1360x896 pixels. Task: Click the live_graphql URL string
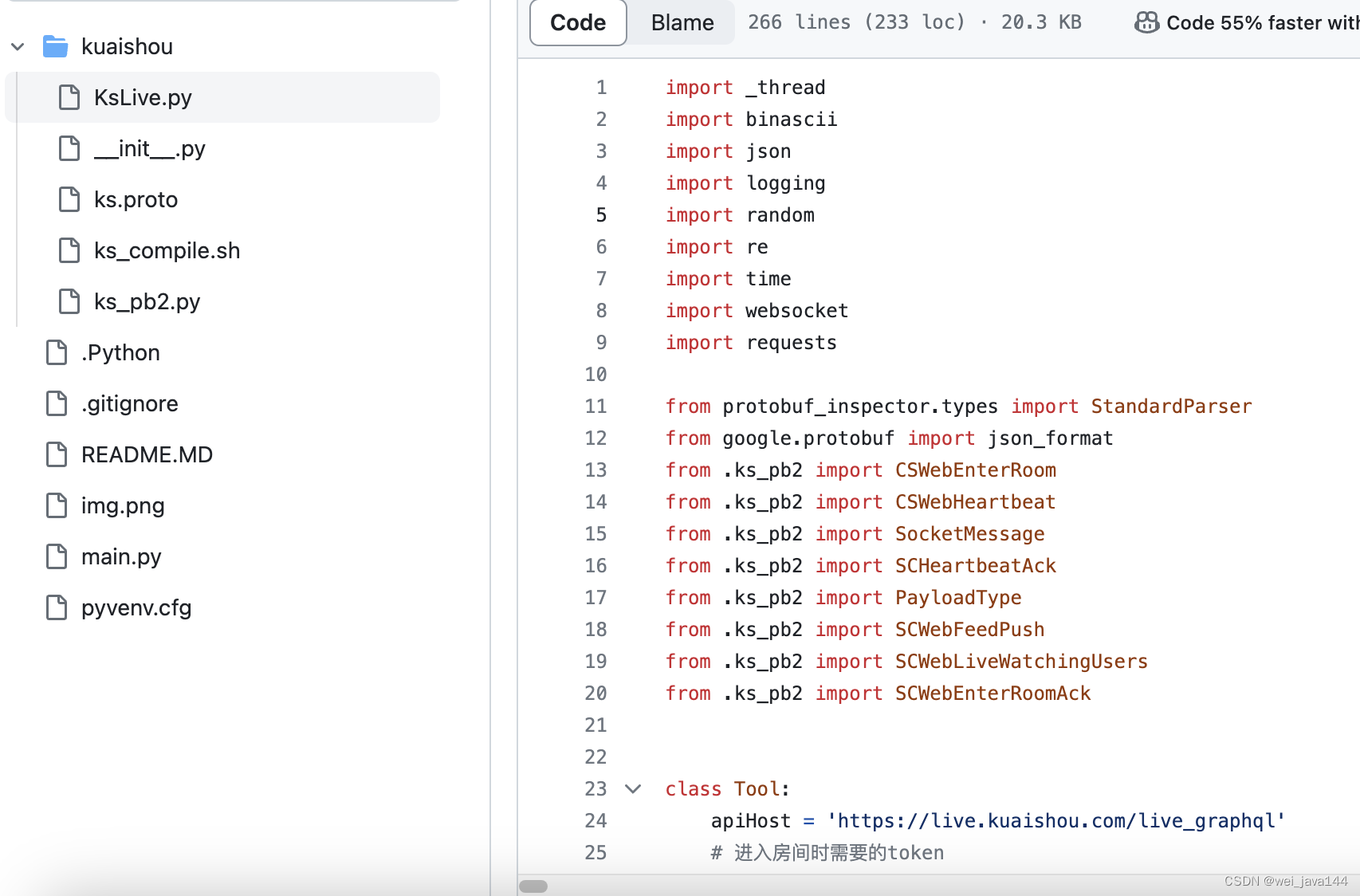(1055, 821)
